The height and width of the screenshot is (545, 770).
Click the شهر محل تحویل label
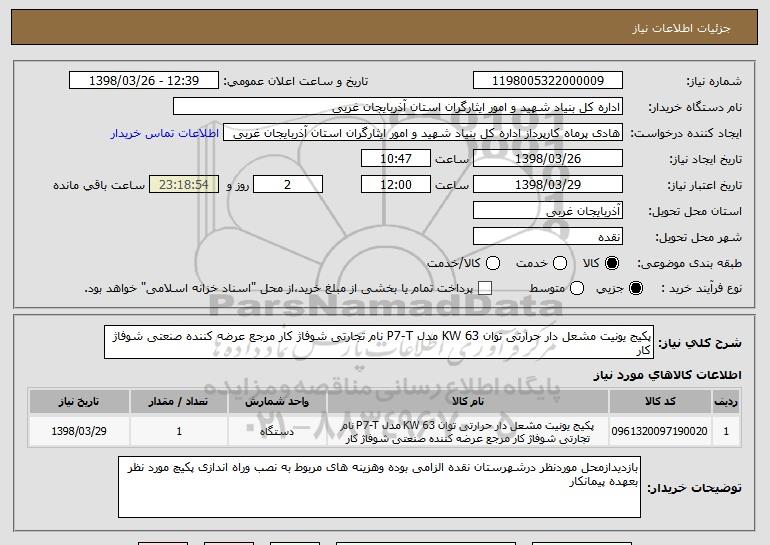[x=698, y=237]
